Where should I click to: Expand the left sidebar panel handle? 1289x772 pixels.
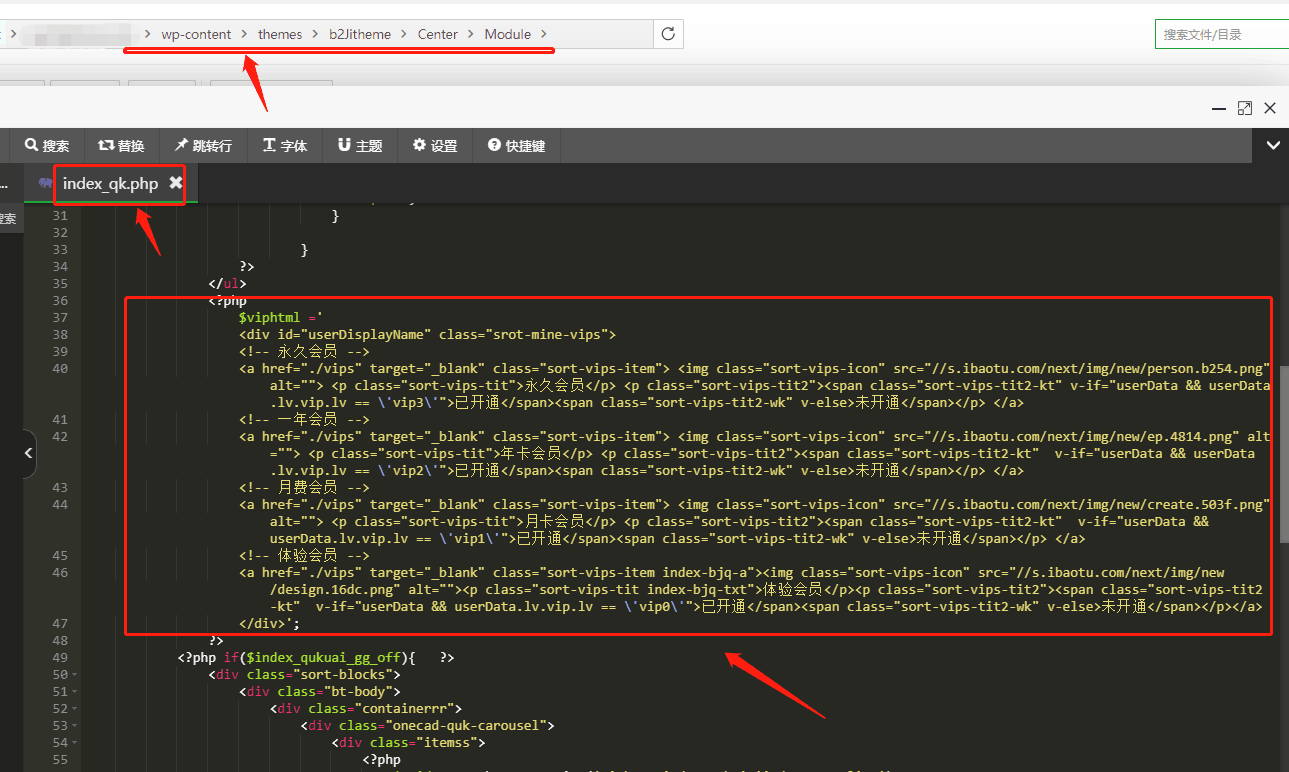click(28, 454)
